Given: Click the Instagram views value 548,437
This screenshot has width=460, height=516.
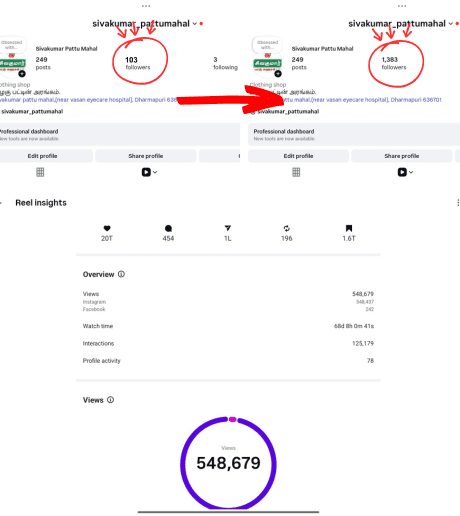Looking at the screenshot, I should 365,302.
